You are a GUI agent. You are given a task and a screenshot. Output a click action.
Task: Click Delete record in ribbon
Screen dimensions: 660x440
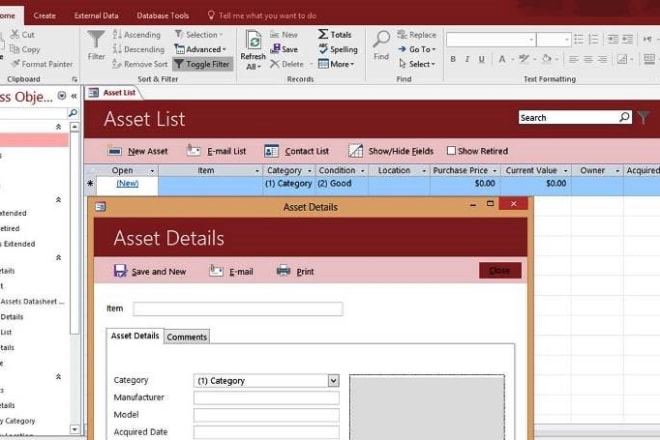(287, 64)
